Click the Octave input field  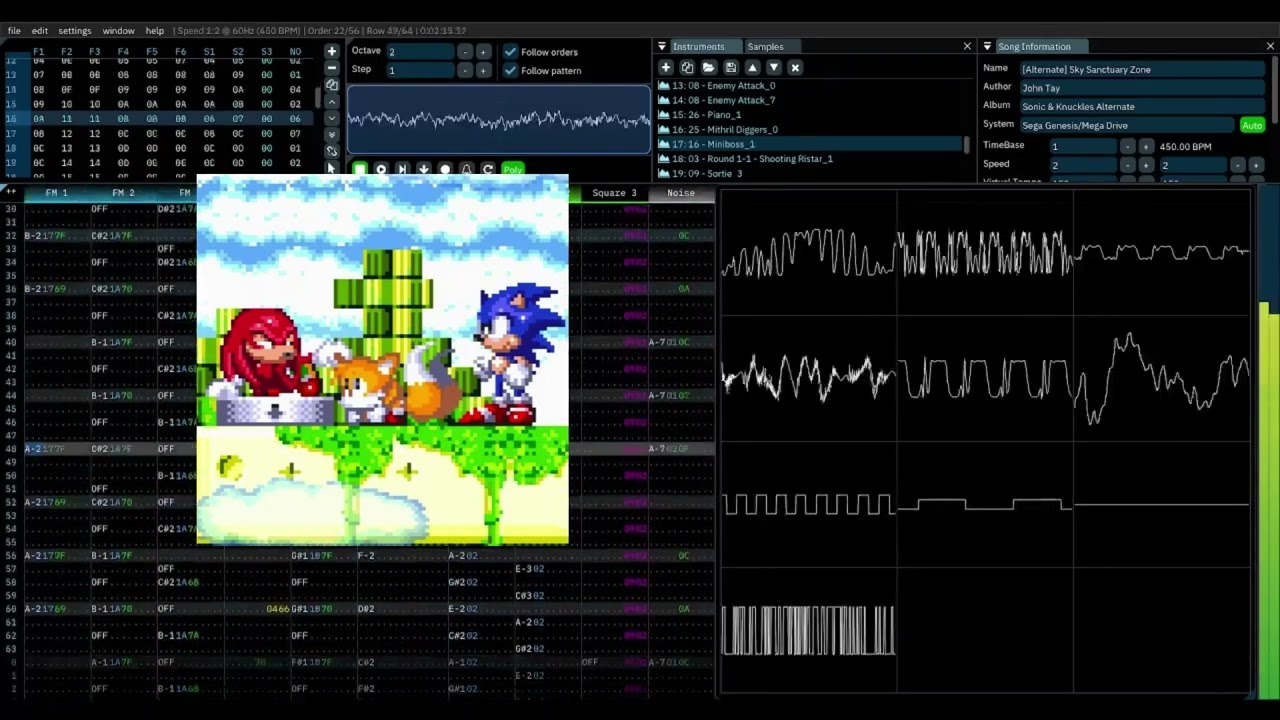(x=420, y=52)
